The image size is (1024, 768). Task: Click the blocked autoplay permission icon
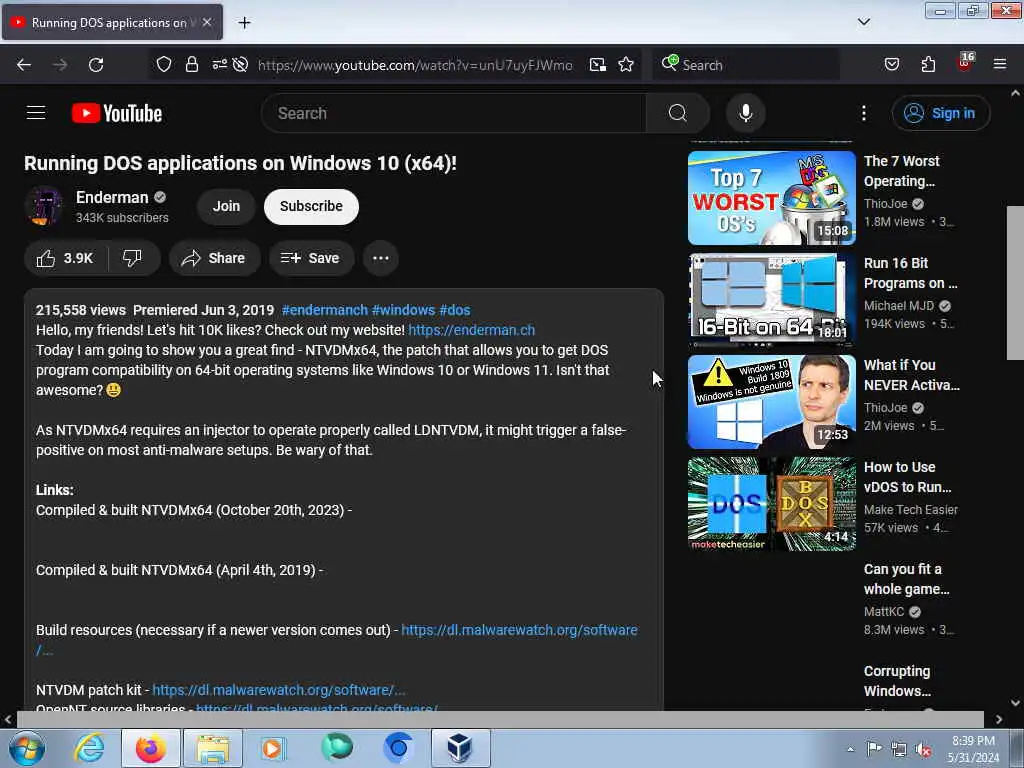pos(240,65)
